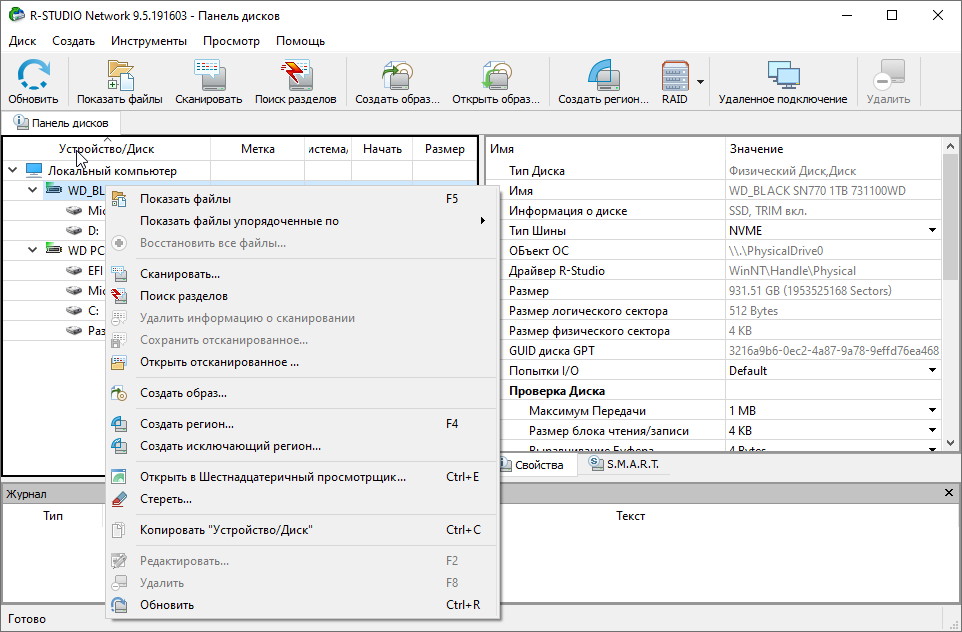Open the Размер блока чтения/записи dropdown

coord(932,431)
